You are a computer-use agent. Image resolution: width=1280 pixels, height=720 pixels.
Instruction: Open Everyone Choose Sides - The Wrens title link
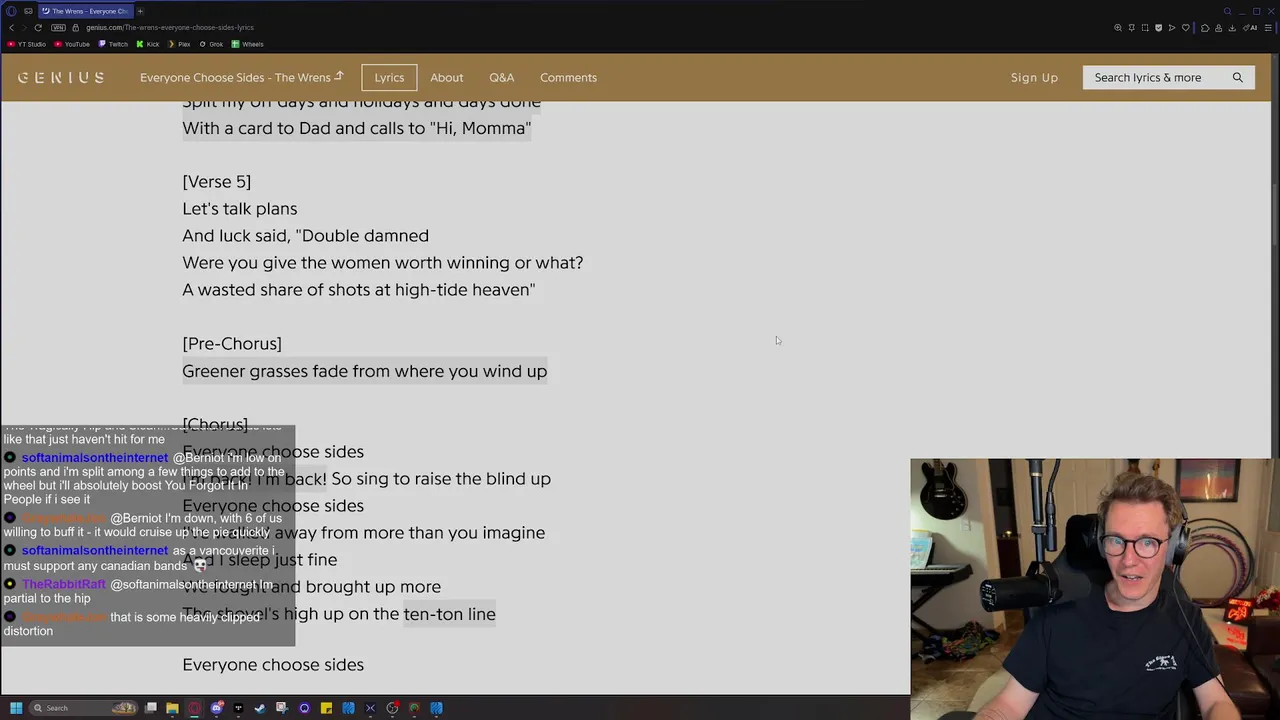(x=241, y=77)
